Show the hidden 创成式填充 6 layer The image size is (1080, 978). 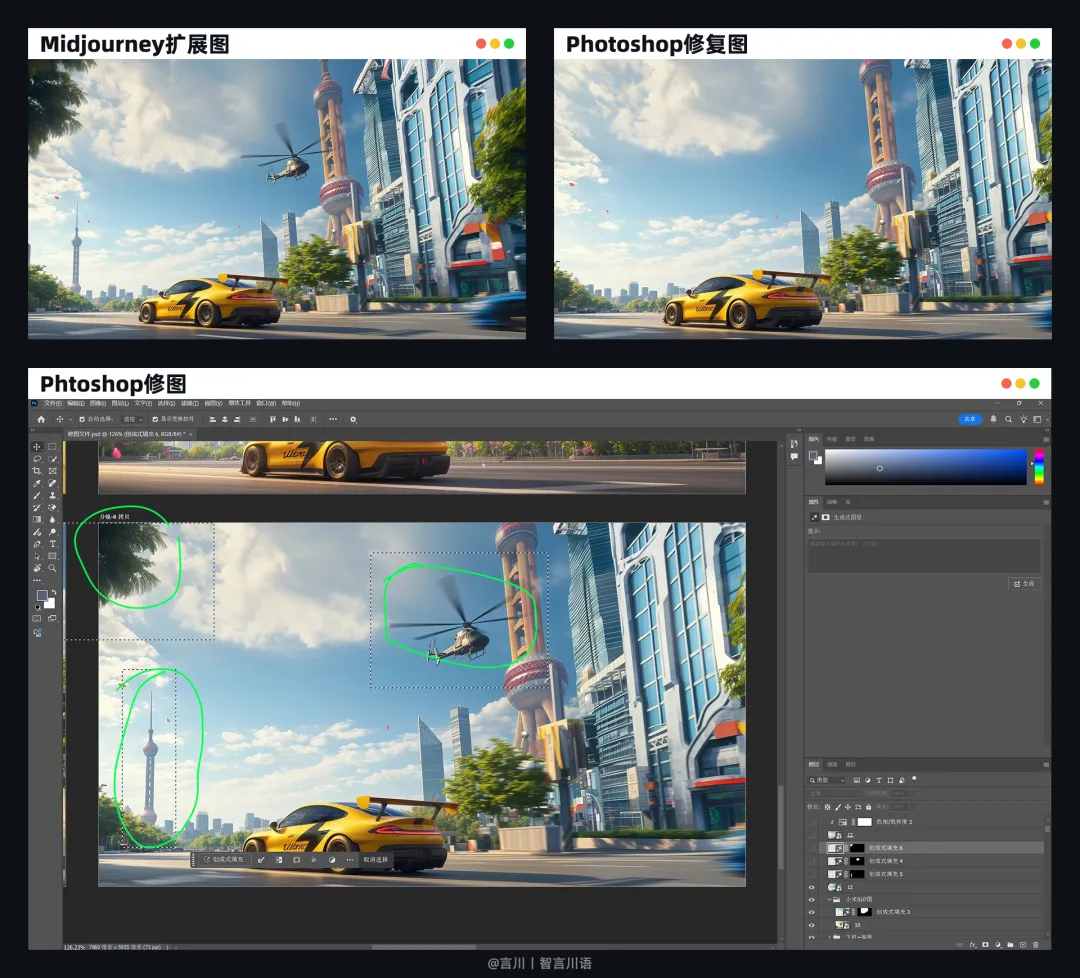(811, 848)
